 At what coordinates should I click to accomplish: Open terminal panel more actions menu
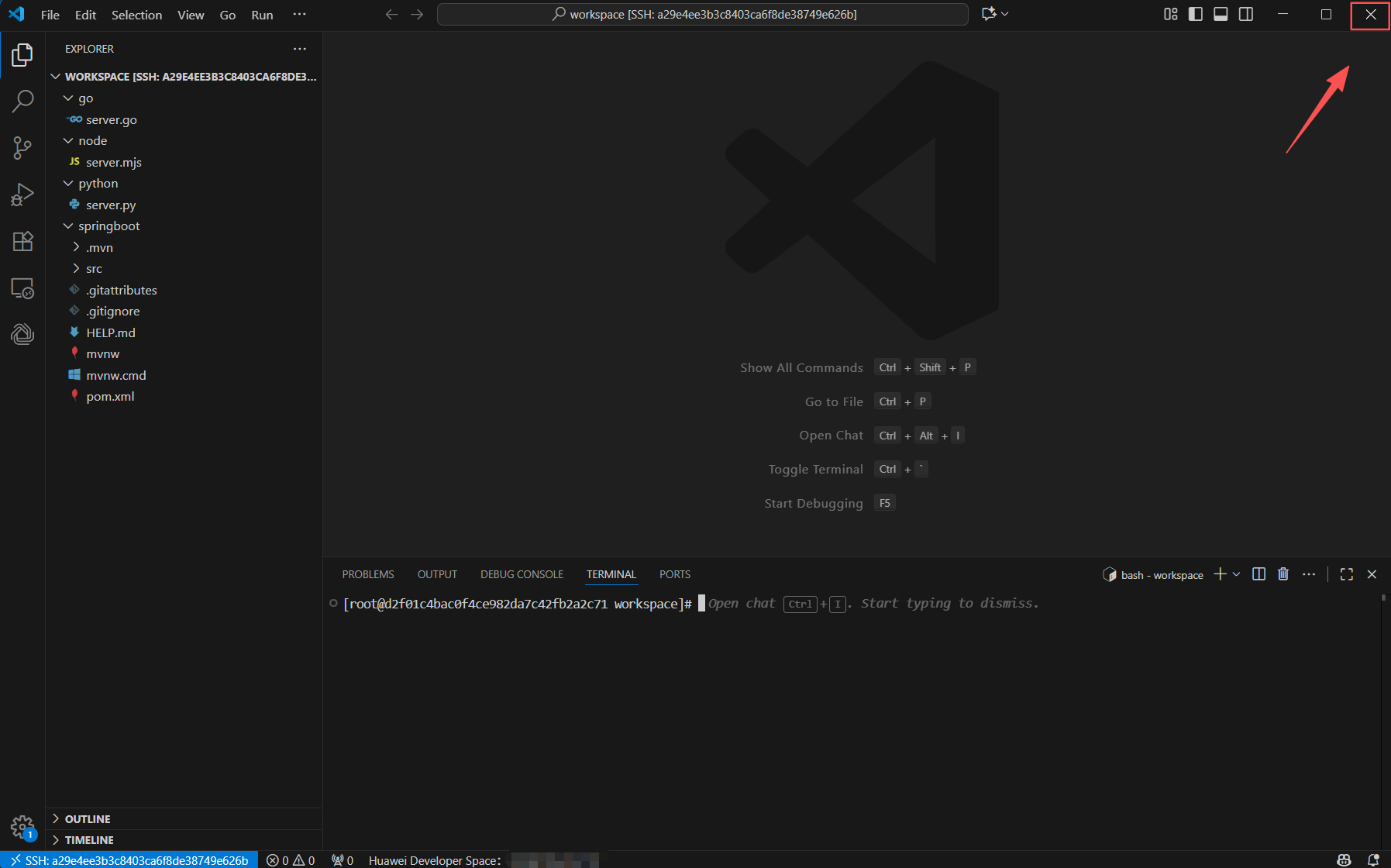pyautogui.click(x=1309, y=574)
